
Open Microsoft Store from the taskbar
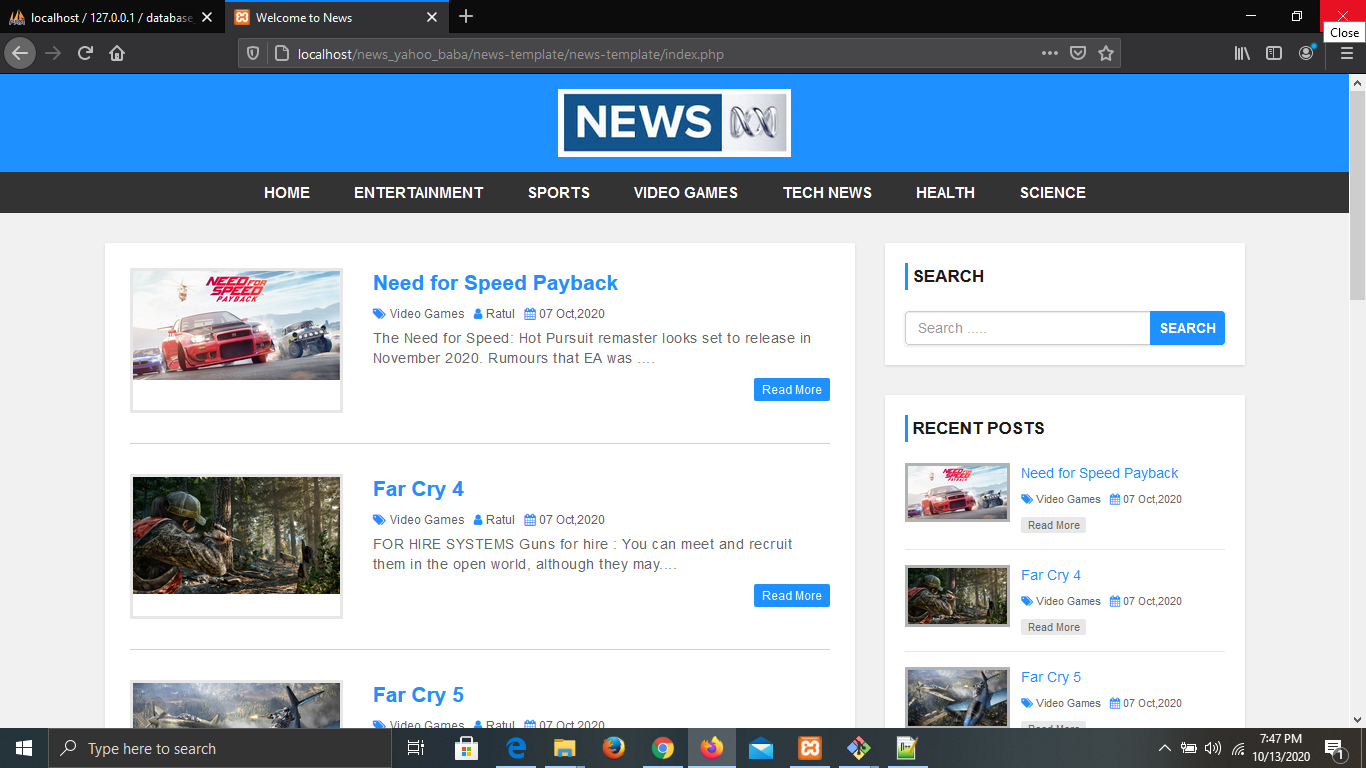[466, 748]
